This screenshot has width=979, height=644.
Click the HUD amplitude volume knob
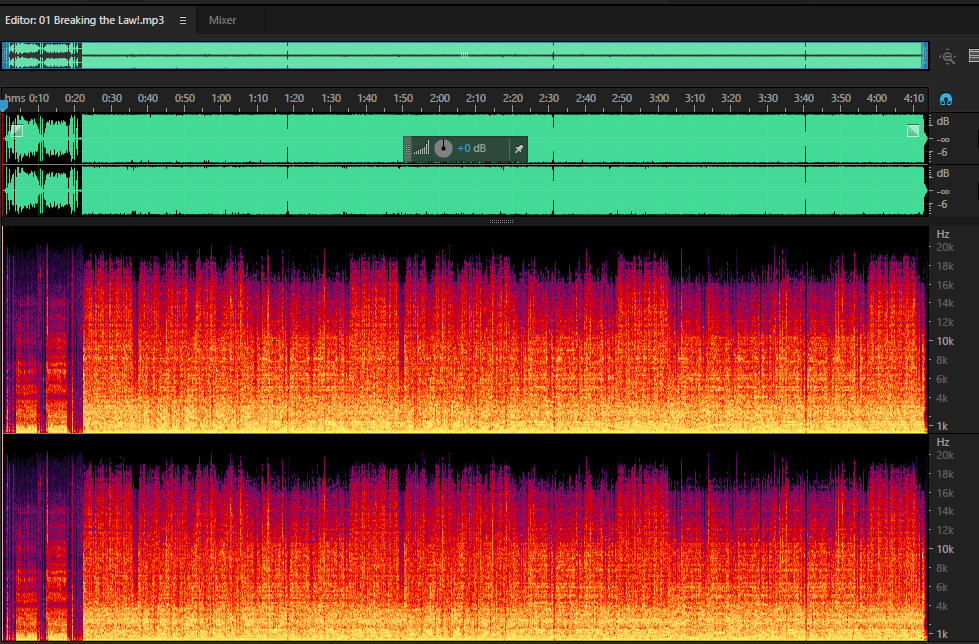443,148
